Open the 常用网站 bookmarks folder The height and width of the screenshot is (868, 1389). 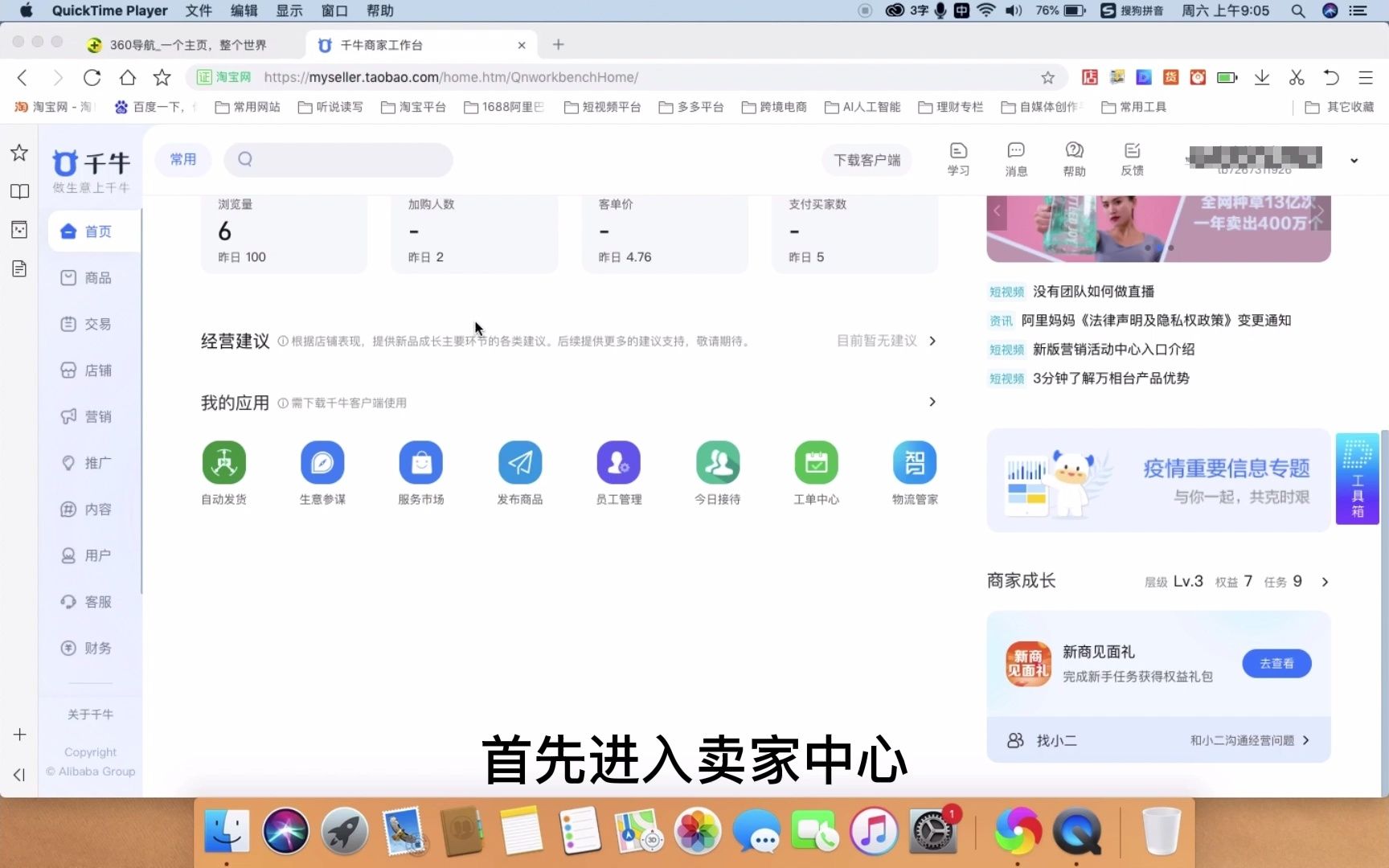[x=248, y=107]
